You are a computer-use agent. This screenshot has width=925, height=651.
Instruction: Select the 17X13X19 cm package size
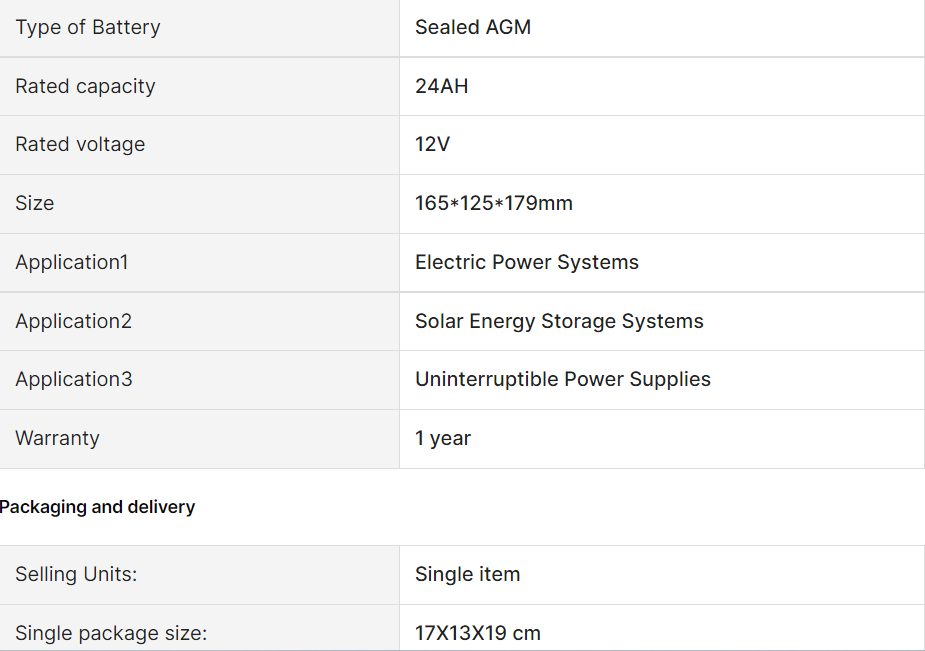click(x=477, y=633)
